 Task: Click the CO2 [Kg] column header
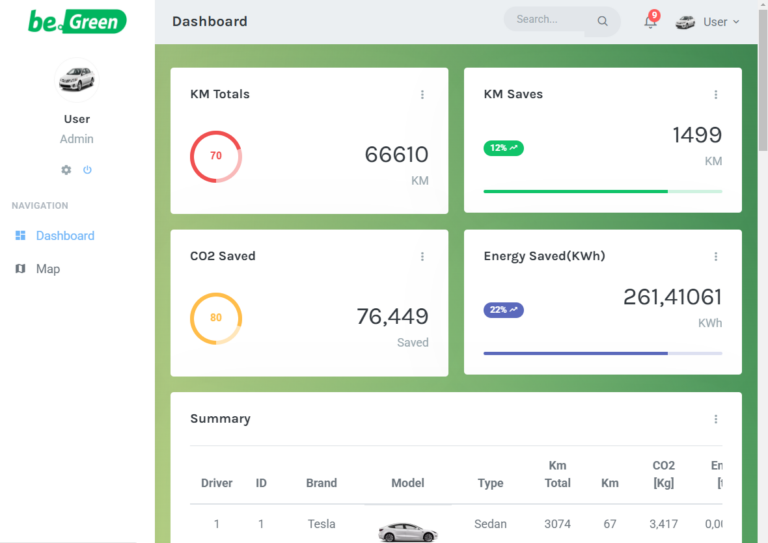tap(664, 474)
